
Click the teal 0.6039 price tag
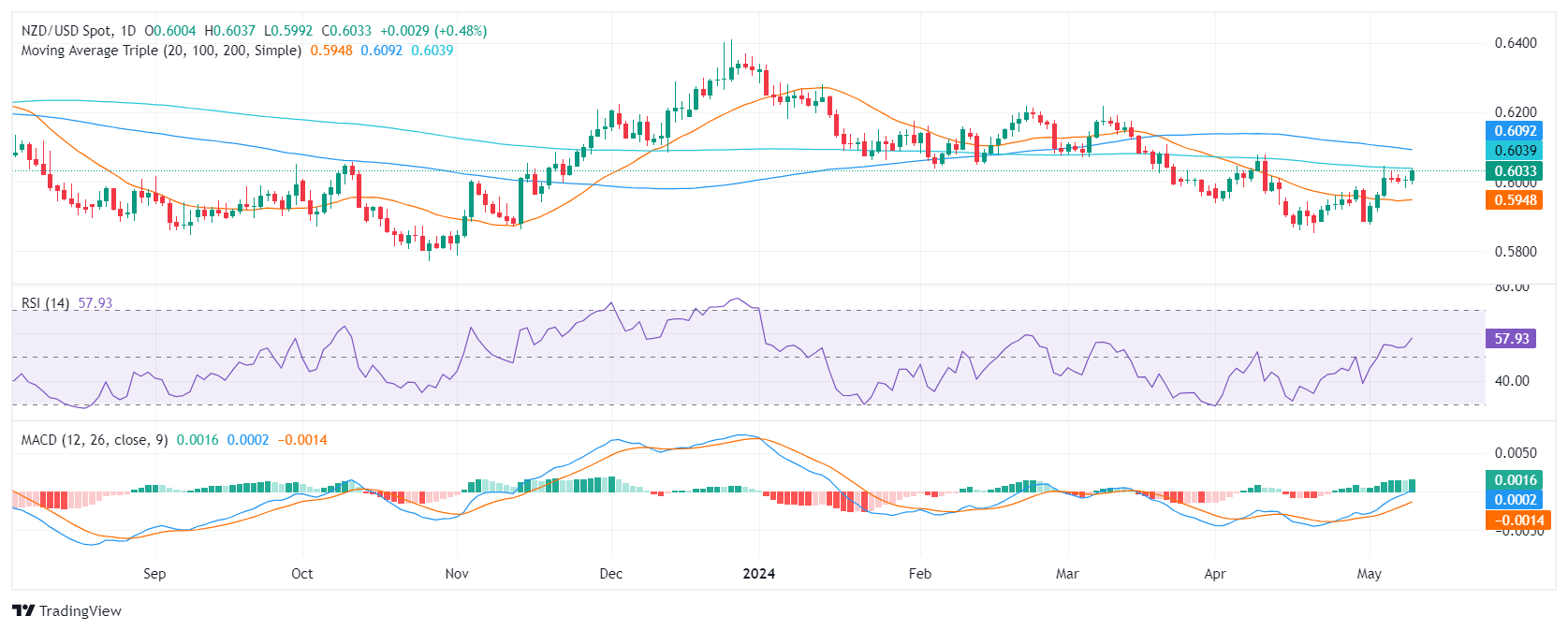pos(1514,151)
